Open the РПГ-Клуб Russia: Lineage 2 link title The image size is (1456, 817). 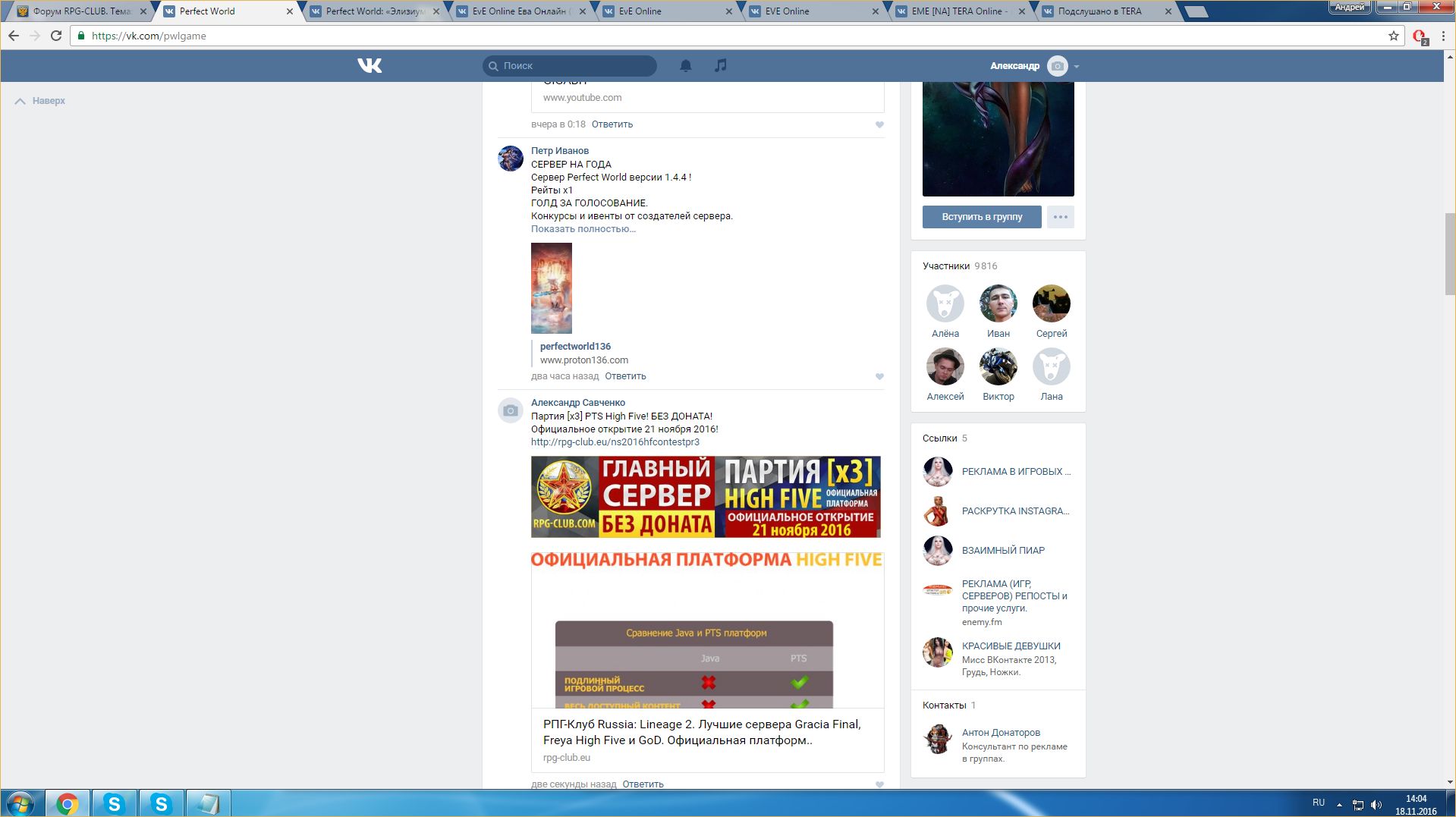(702, 732)
